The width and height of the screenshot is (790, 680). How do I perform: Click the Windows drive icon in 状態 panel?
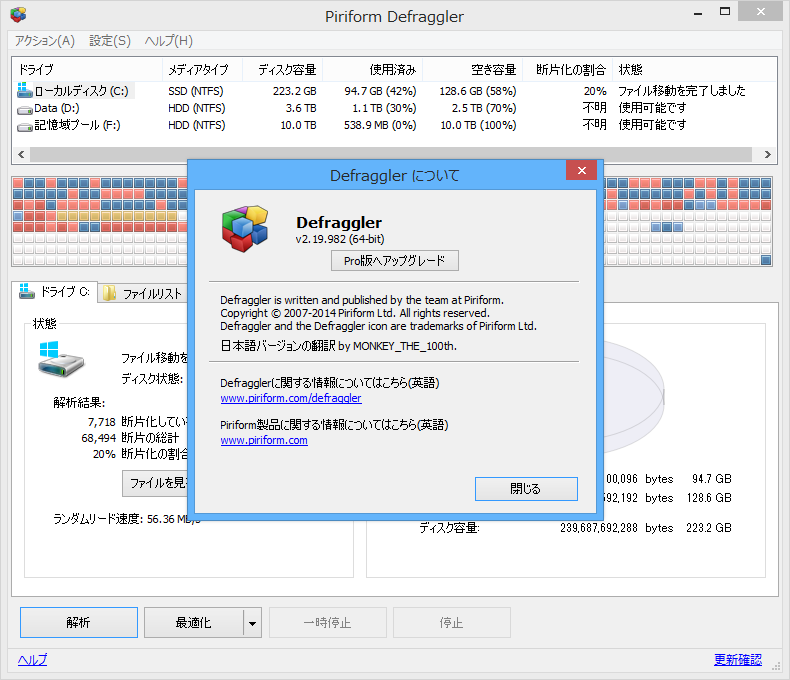(61, 359)
